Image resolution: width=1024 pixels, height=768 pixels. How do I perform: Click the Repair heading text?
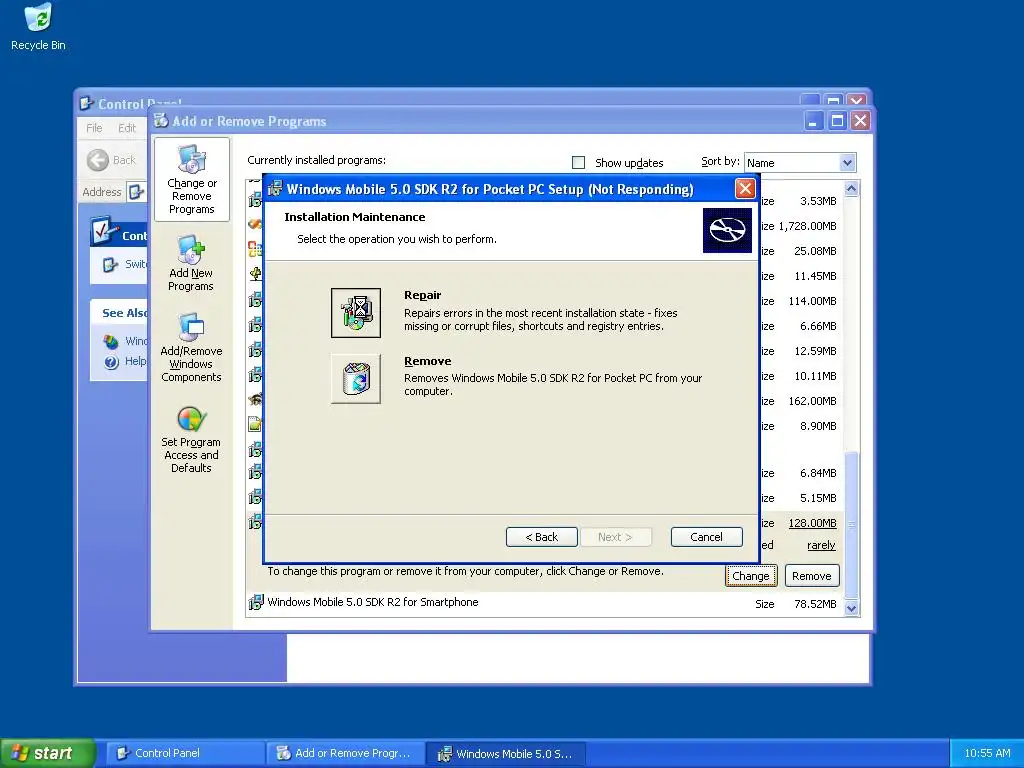[423, 295]
